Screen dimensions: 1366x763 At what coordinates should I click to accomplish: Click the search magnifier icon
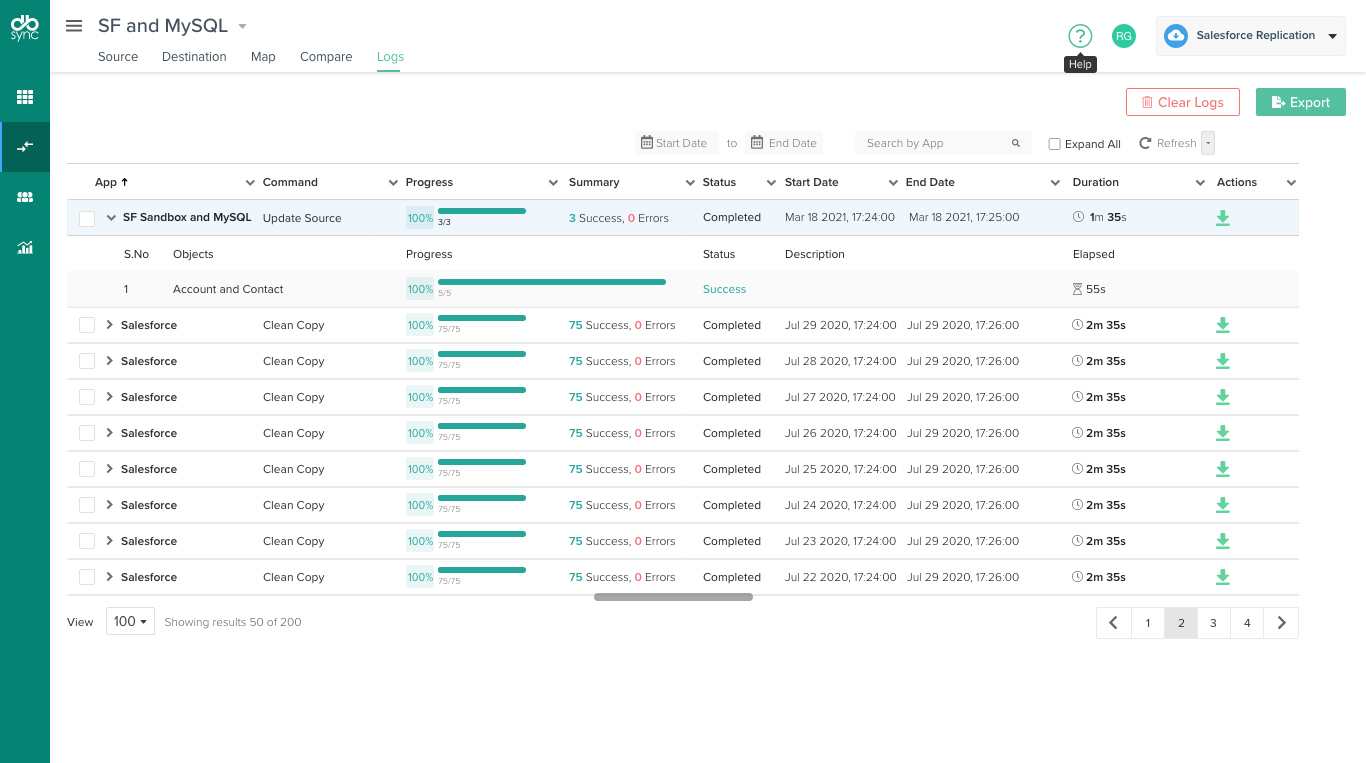coord(1016,143)
